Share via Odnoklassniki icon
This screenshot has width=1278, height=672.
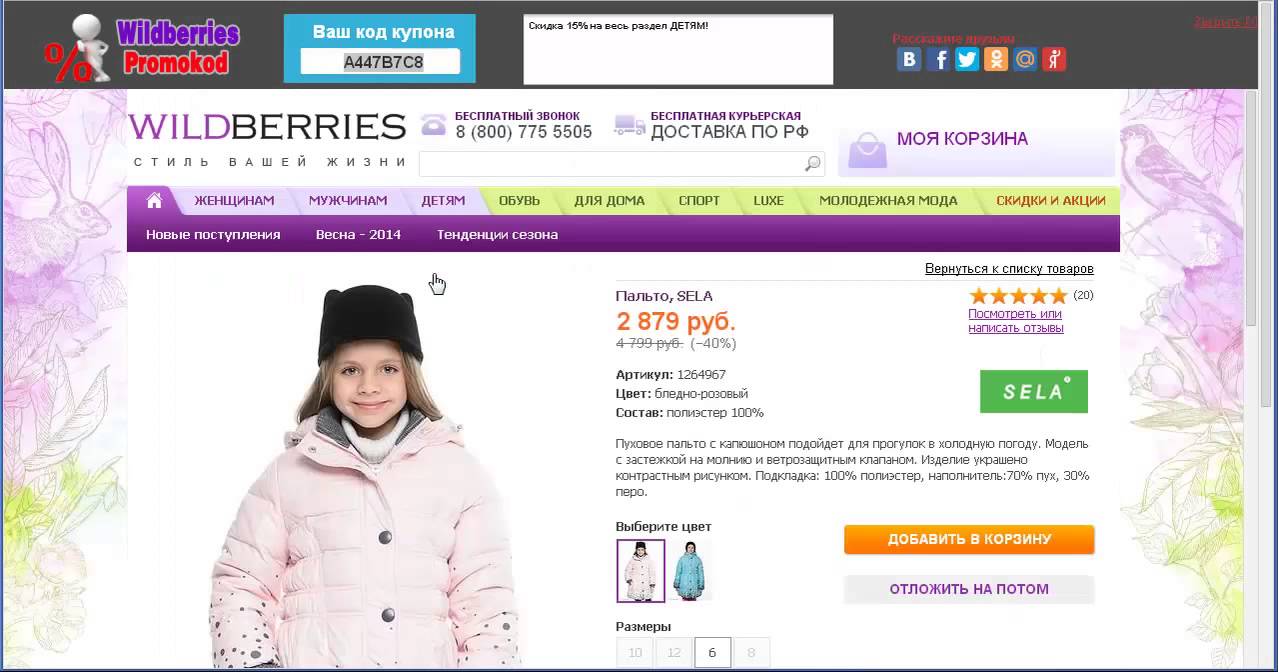[996, 59]
